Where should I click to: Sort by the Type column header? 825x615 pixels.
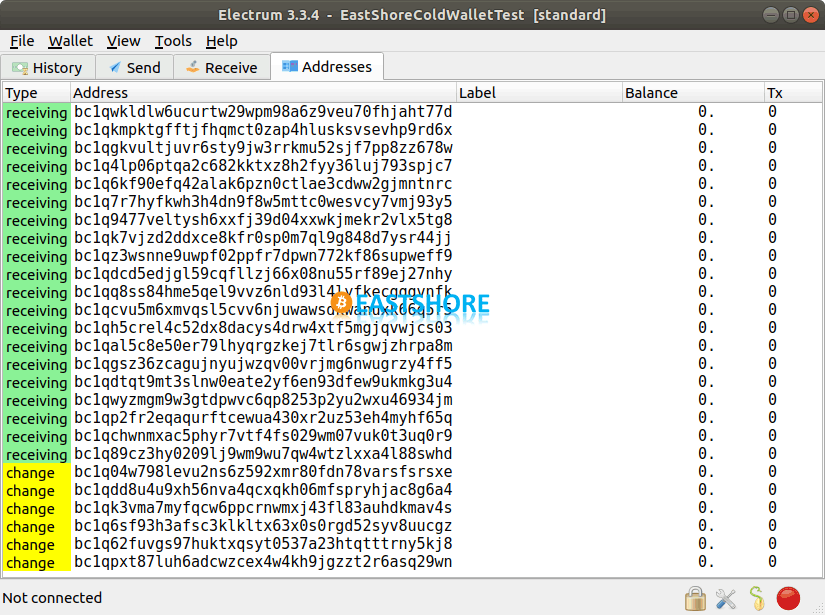(x=36, y=93)
